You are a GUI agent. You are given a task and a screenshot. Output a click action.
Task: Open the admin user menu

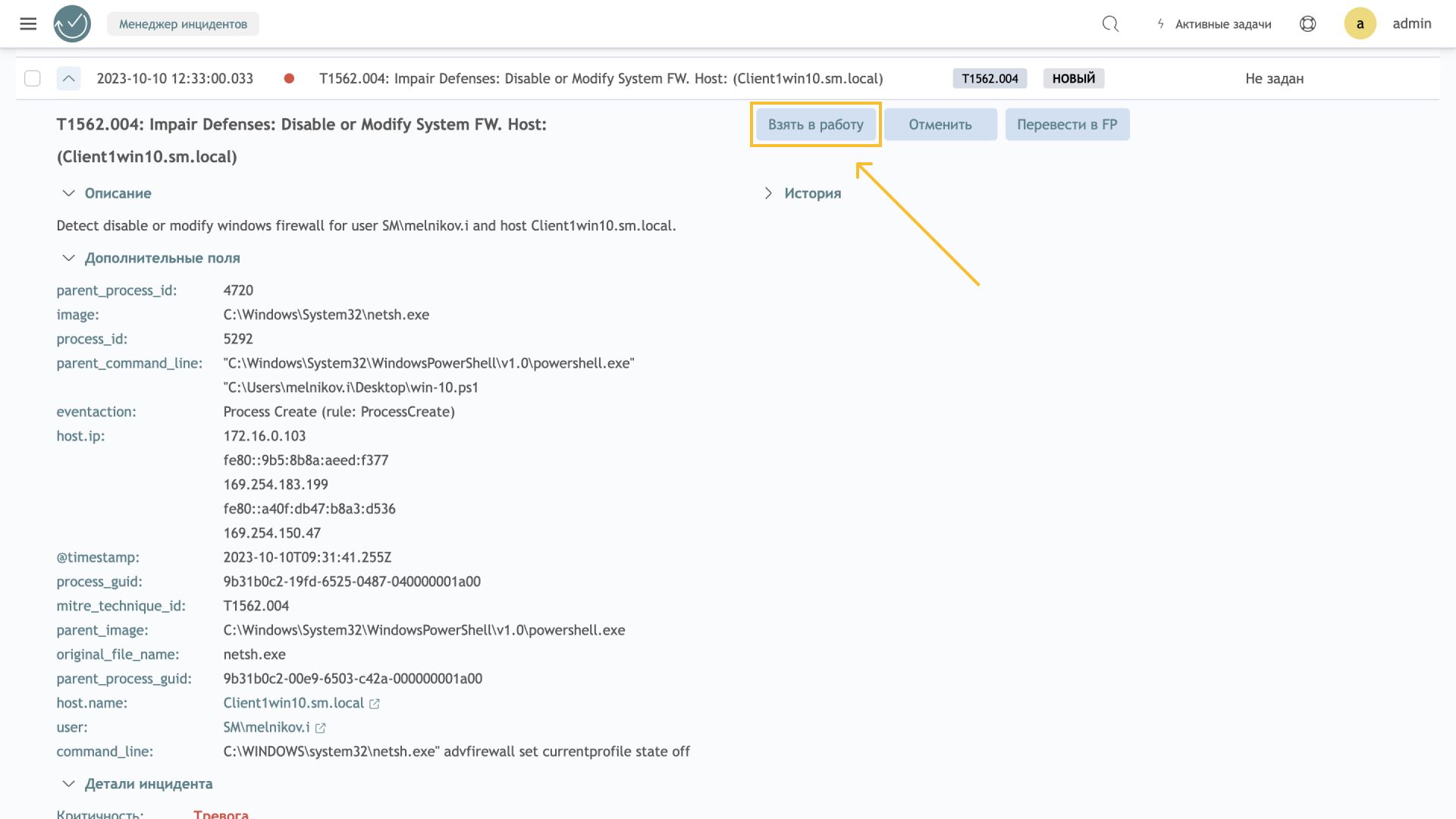1412,24
